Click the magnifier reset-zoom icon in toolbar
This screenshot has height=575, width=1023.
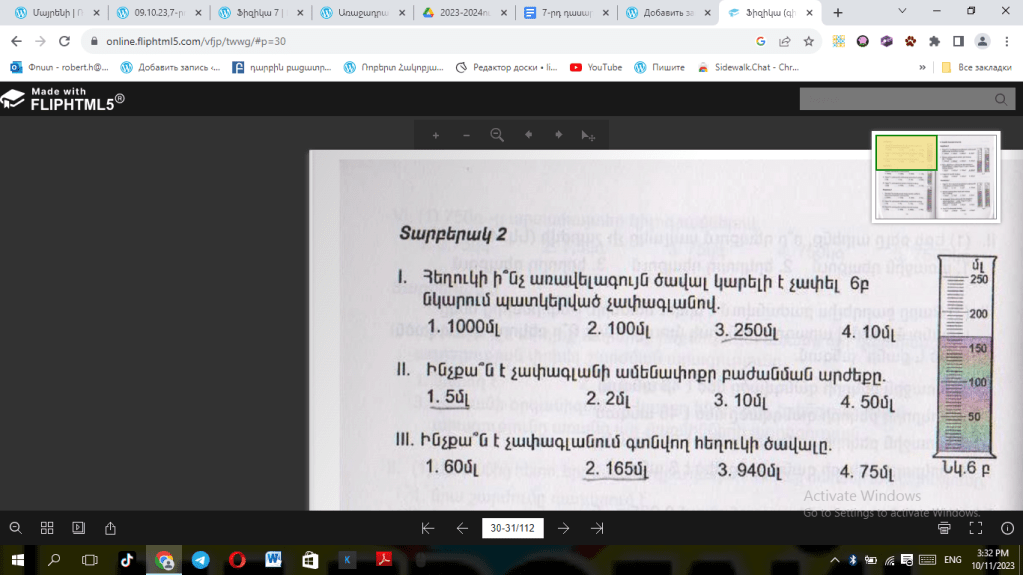[497, 135]
